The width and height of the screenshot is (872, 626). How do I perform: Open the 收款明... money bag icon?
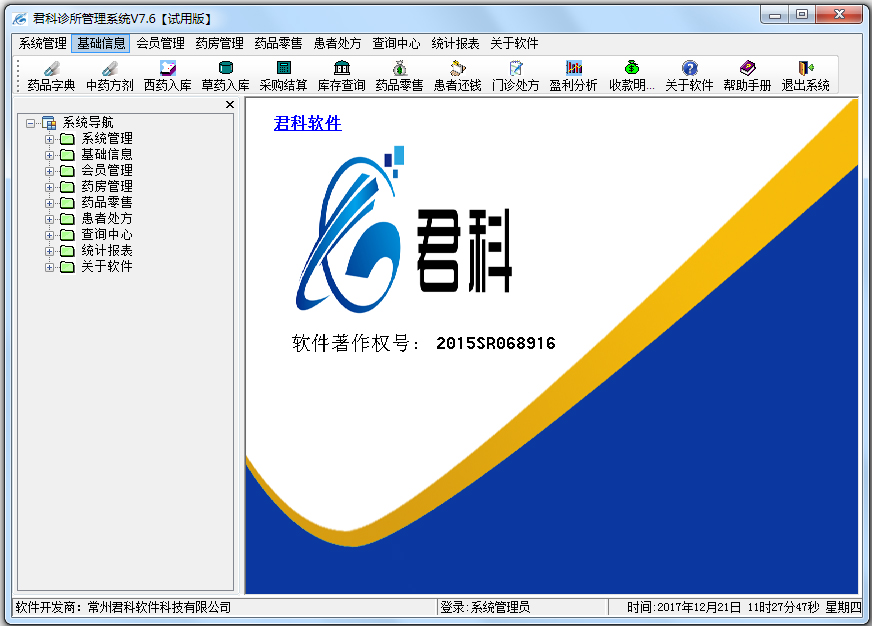(x=632, y=76)
